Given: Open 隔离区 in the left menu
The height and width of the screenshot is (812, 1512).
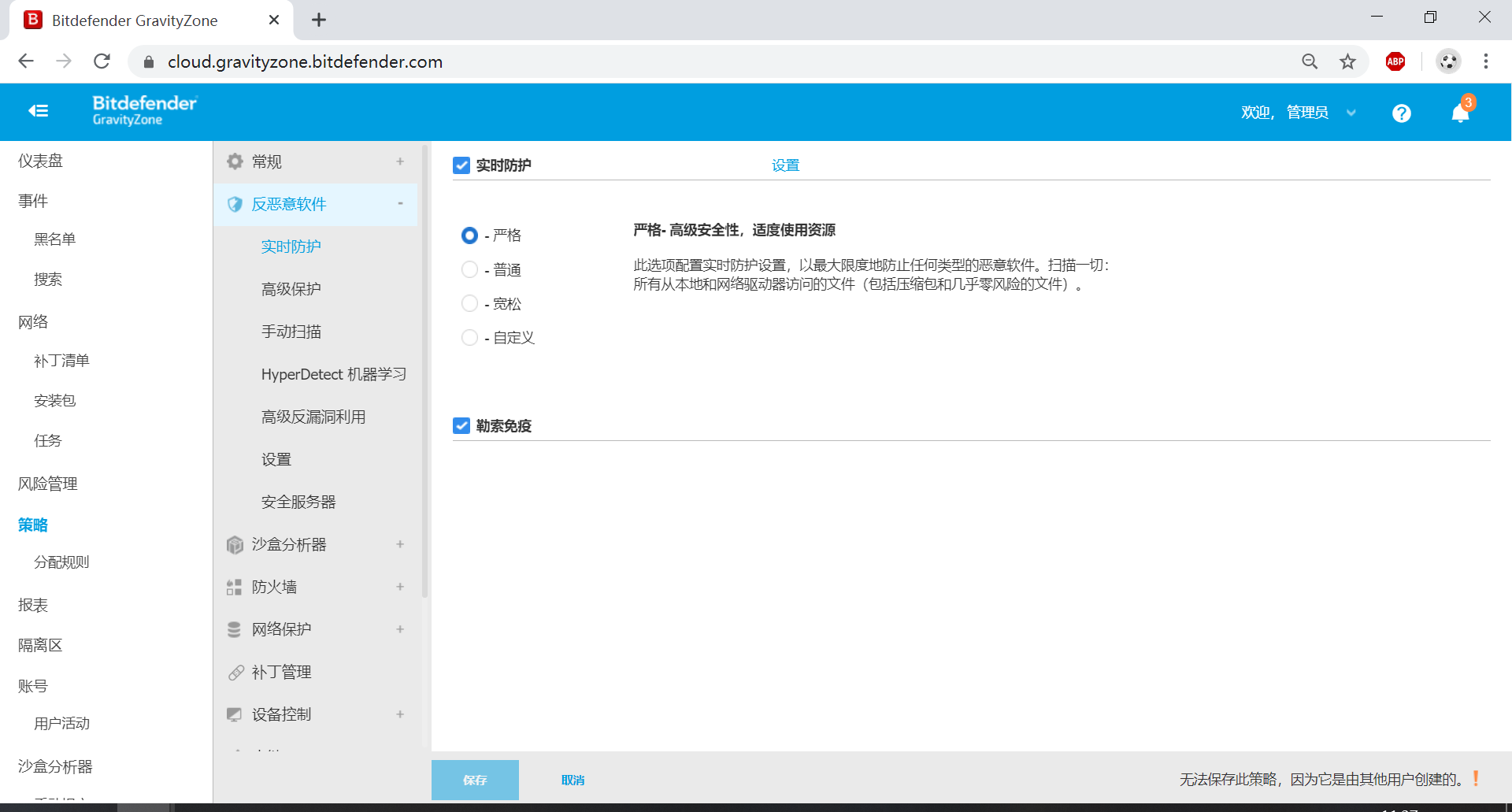Looking at the screenshot, I should pyautogui.click(x=41, y=646).
